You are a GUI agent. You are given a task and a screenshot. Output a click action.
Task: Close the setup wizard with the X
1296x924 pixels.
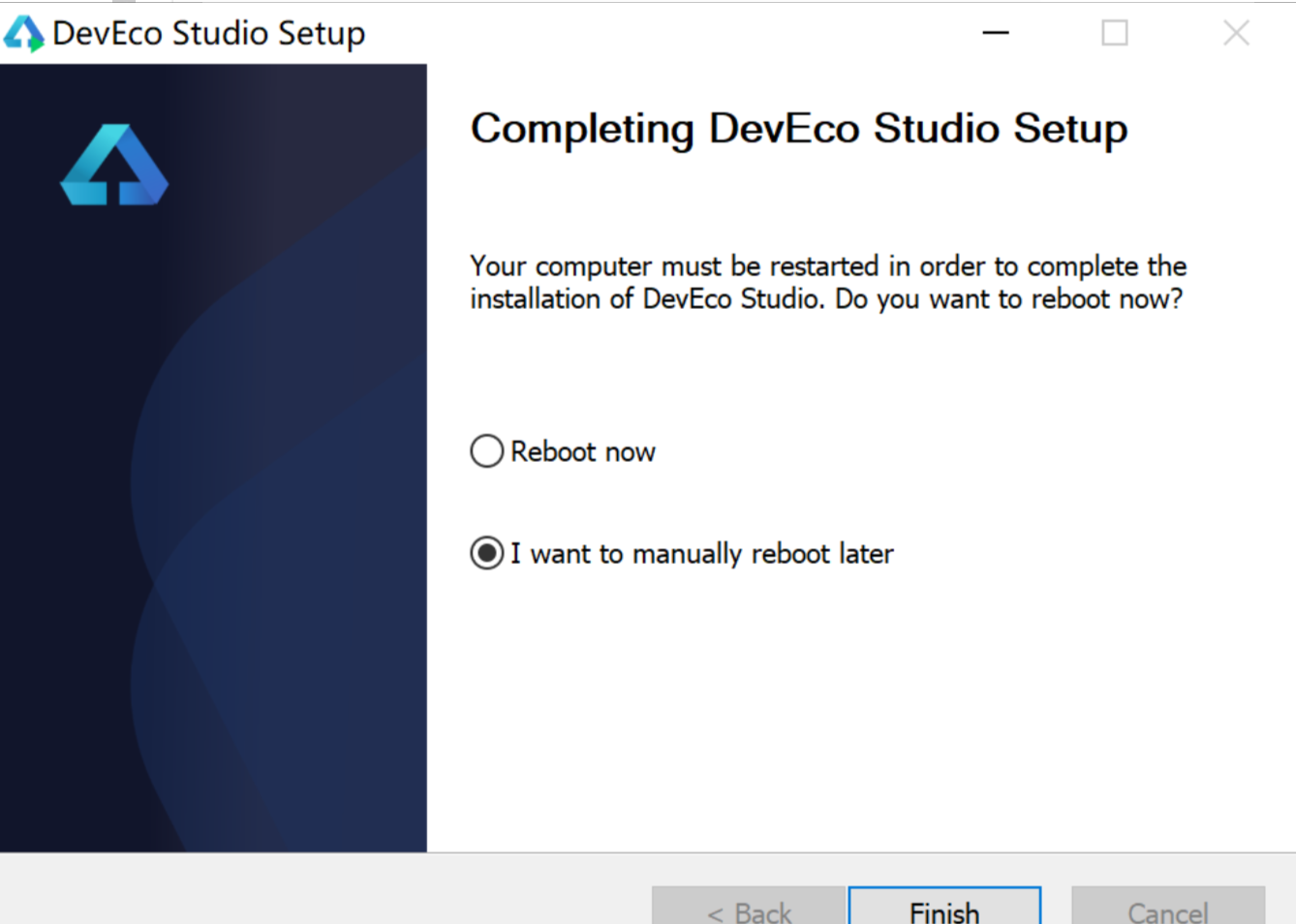click(x=1236, y=33)
